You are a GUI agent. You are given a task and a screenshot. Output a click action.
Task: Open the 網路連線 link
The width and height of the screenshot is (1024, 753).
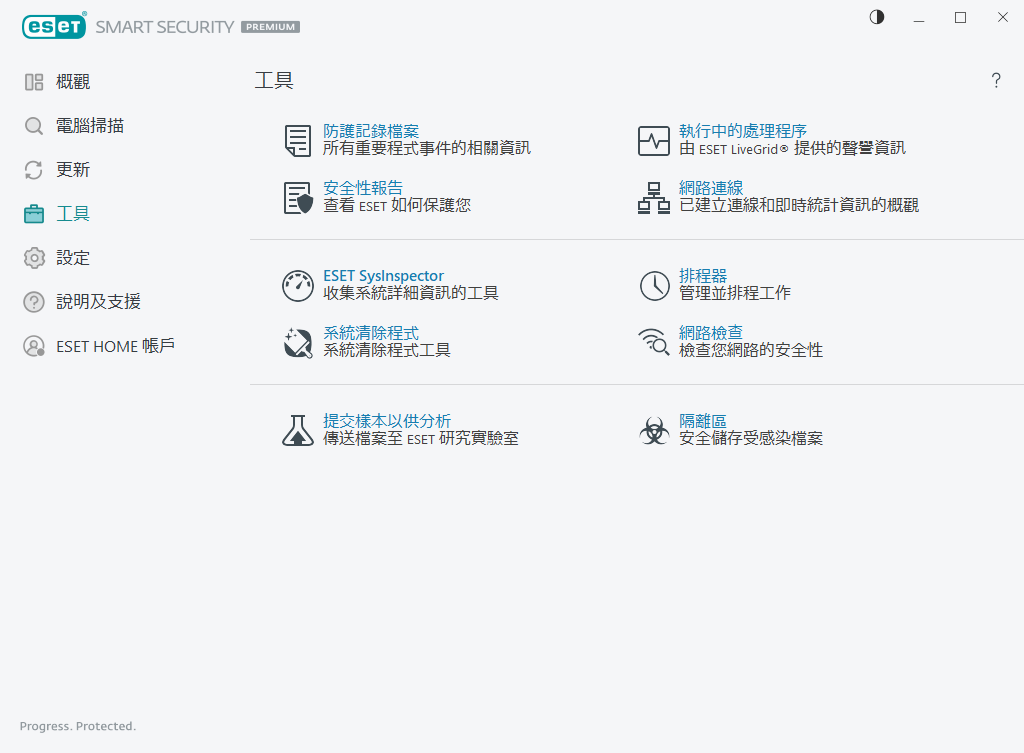click(711, 188)
